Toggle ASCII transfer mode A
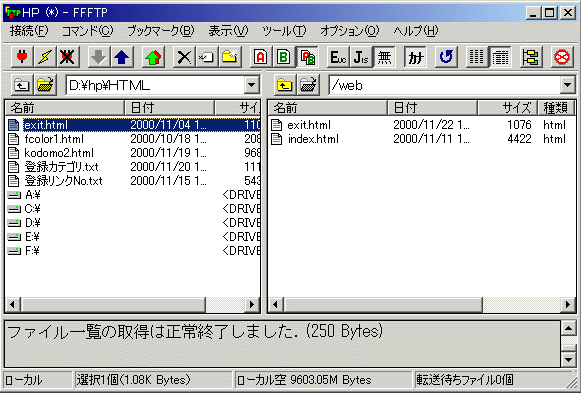 (x=261, y=57)
